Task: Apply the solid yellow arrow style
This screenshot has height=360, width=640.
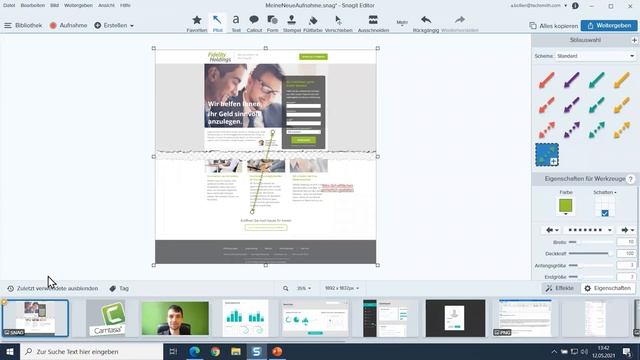Action: [621, 80]
